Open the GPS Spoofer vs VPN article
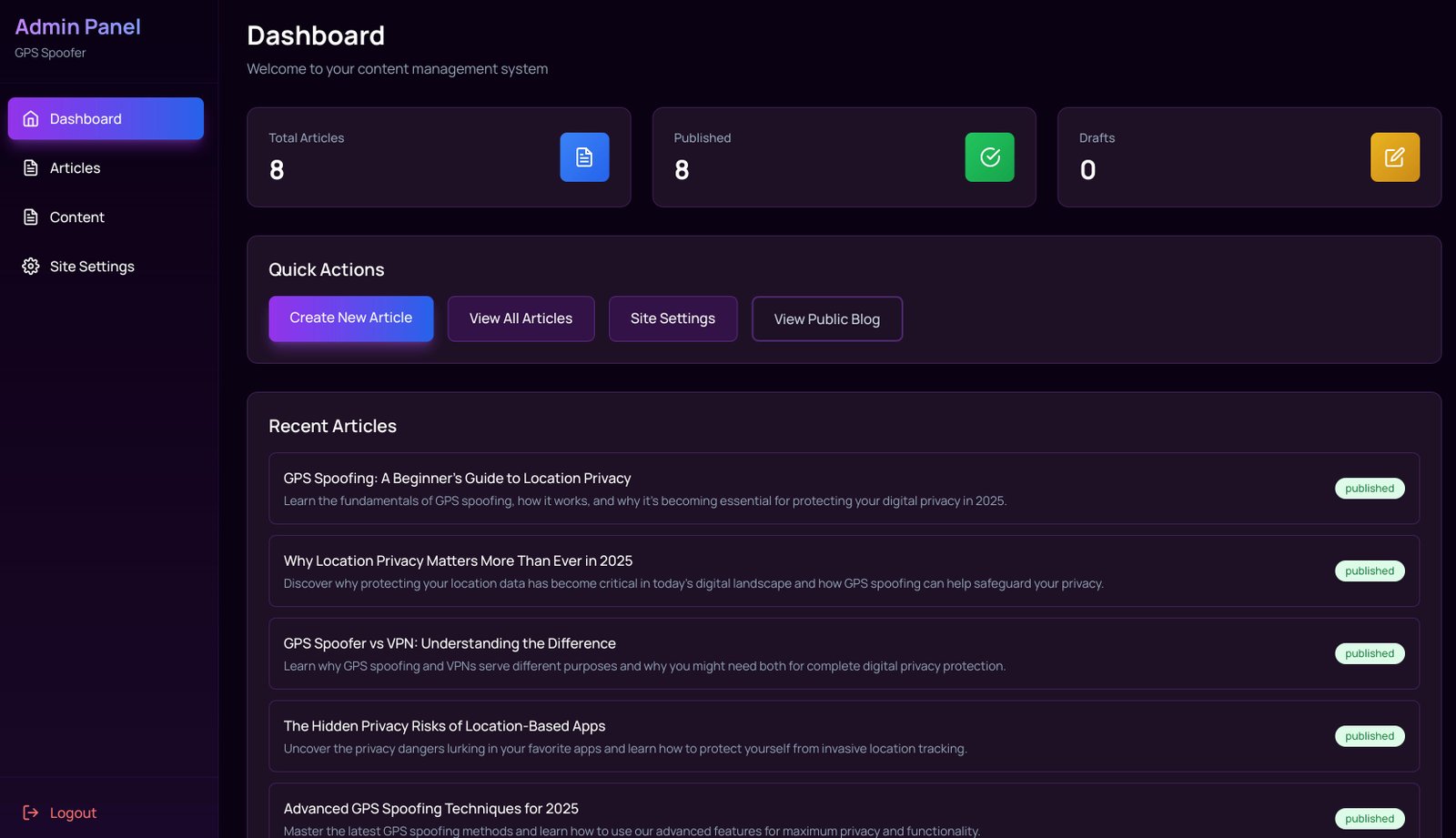This screenshot has width=1456, height=838. coord(450,643)
